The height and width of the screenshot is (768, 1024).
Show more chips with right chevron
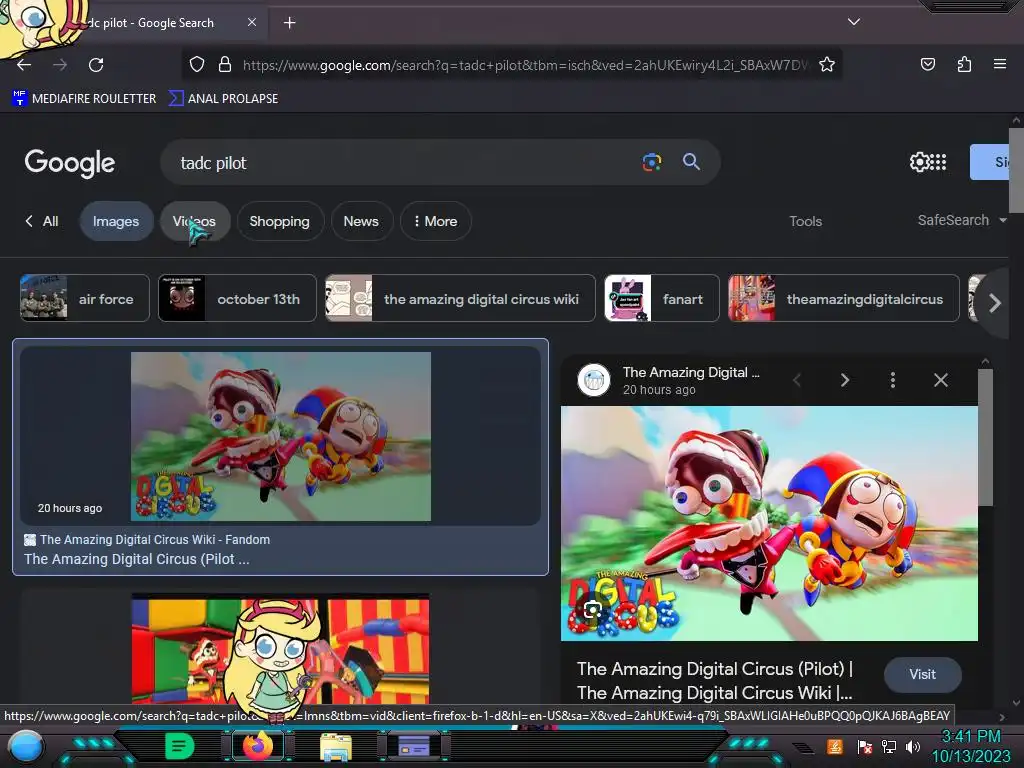click(995, 302)
